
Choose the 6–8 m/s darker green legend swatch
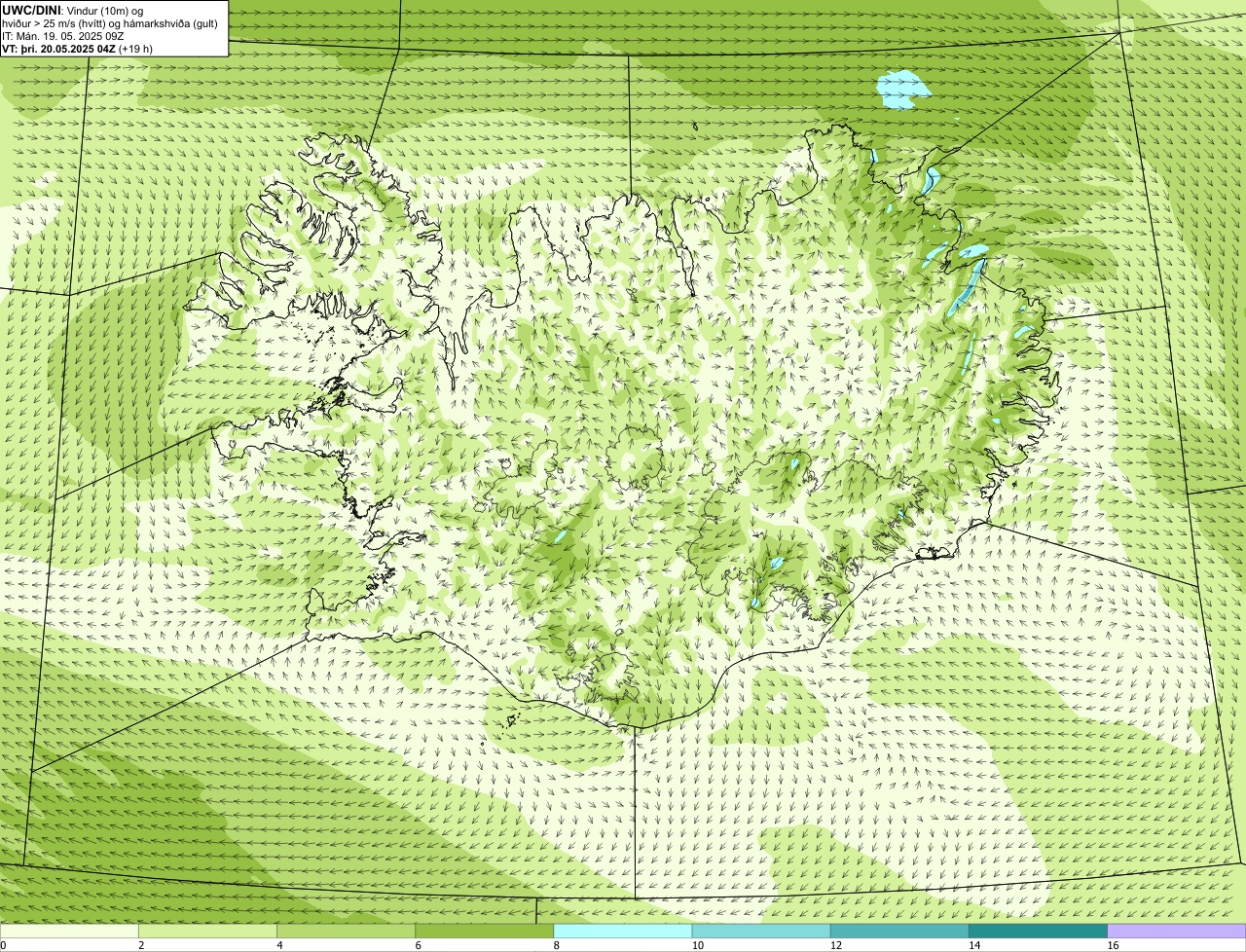pyautogui.click(x=485, y=932)
